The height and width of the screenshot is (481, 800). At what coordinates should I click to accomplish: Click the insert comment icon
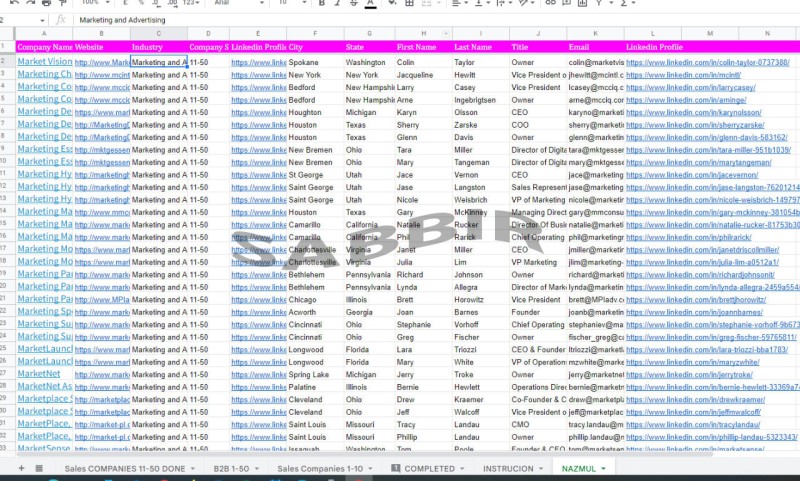(x=566, y=3)
